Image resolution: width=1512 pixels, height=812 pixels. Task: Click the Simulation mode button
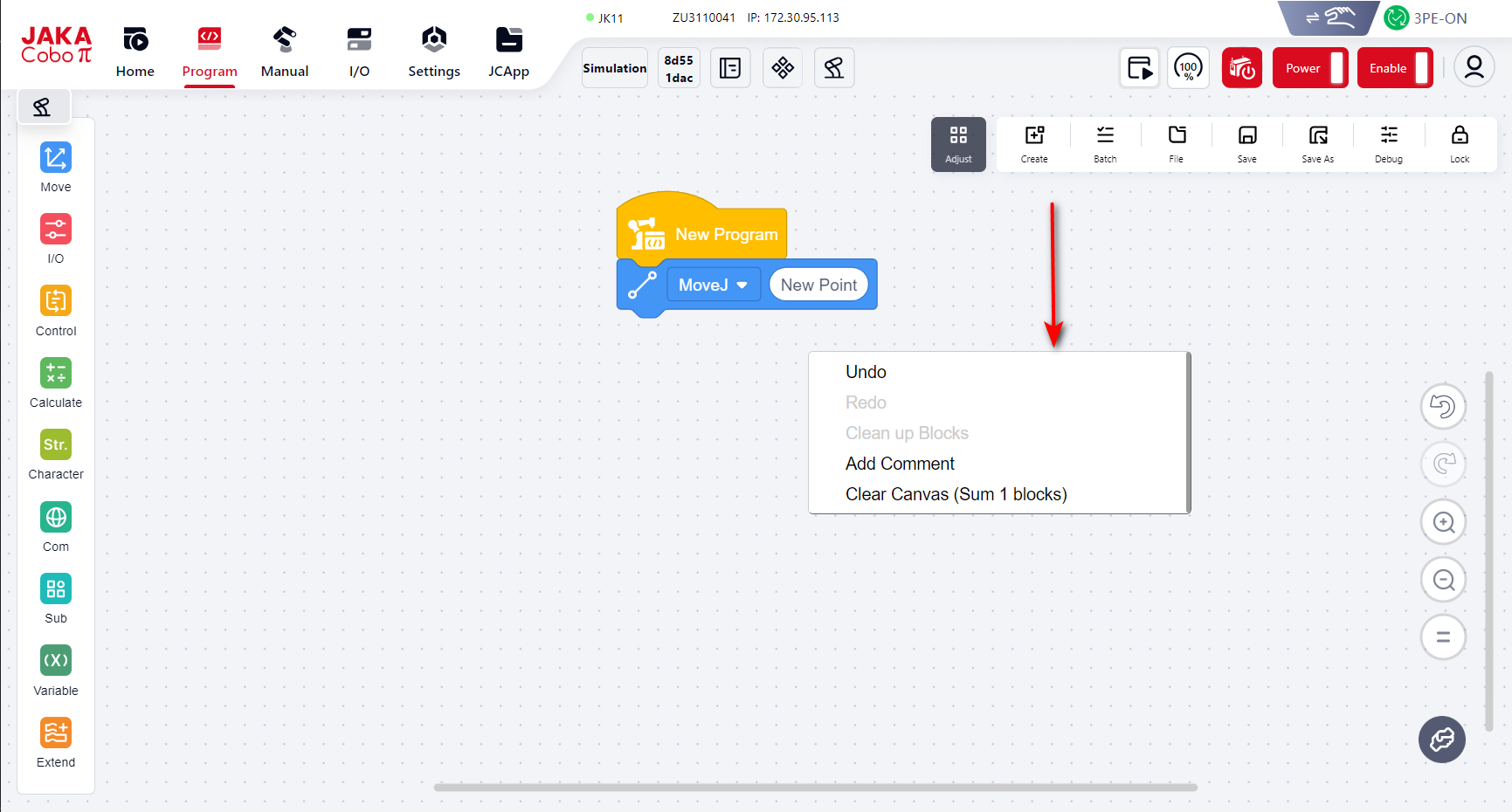(615, 68)
